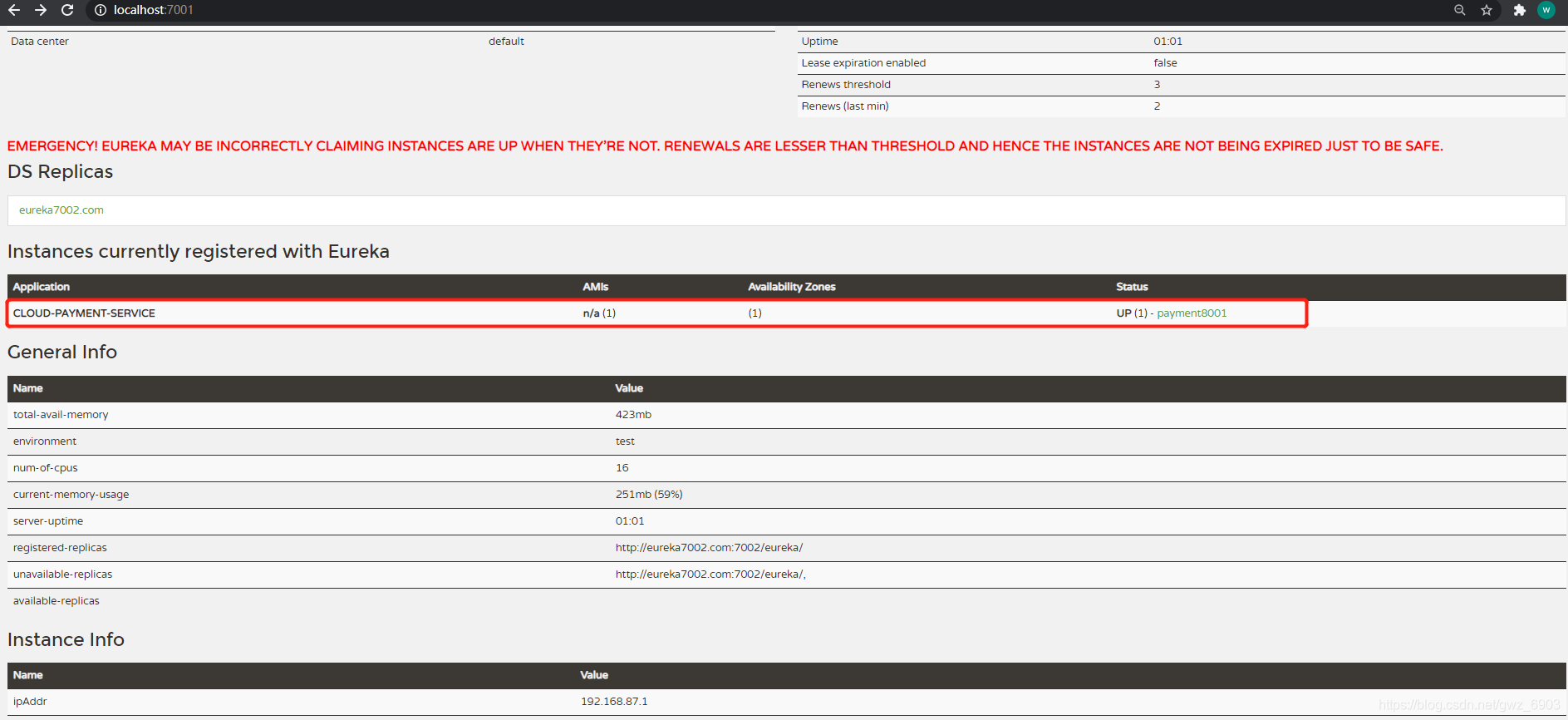The image size is (1568, 720).
Task: Select the Renews (last min) value 2
Action: [1157, 106]
